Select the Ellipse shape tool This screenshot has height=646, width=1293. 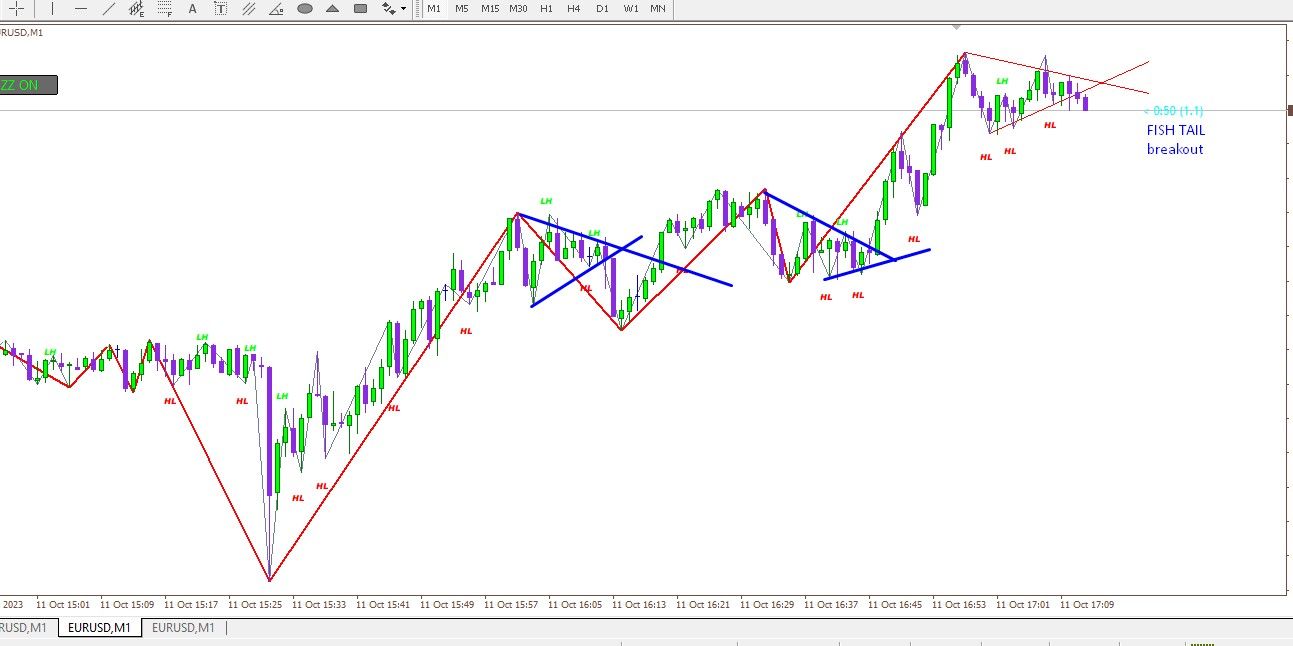tap(305, 8)
